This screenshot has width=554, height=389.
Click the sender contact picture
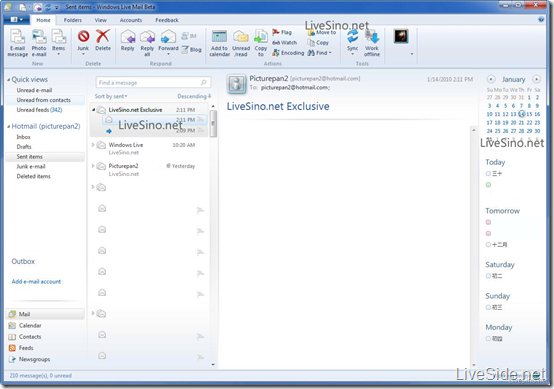pyautogui.click(x=236, y=84)
